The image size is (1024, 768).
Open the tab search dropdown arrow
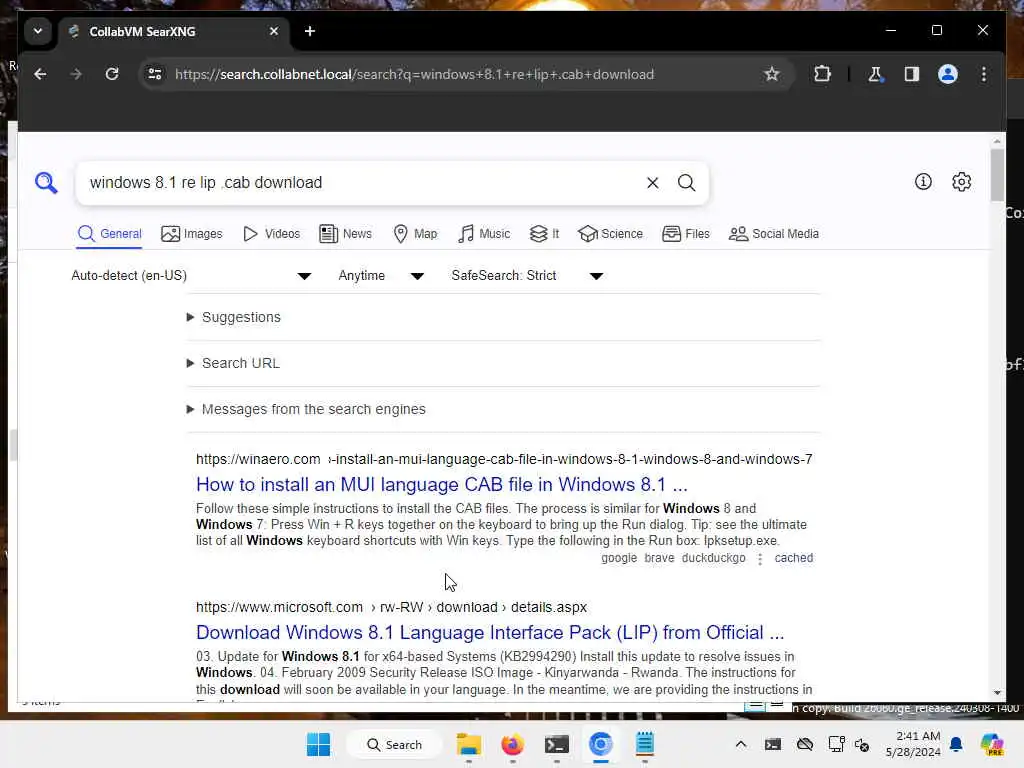(x=38, y=31)
